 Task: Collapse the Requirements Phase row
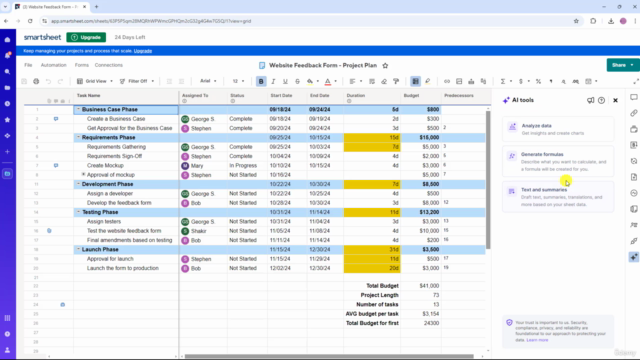(x=78, y=137)
